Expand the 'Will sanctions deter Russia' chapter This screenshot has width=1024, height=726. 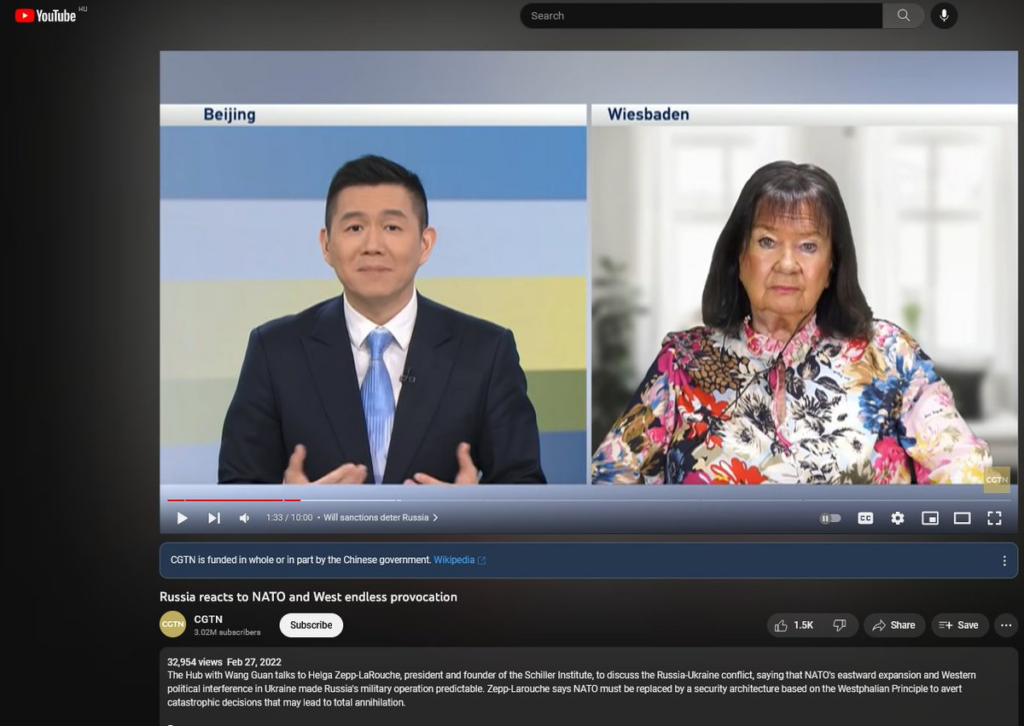click(x=380, y=518)
